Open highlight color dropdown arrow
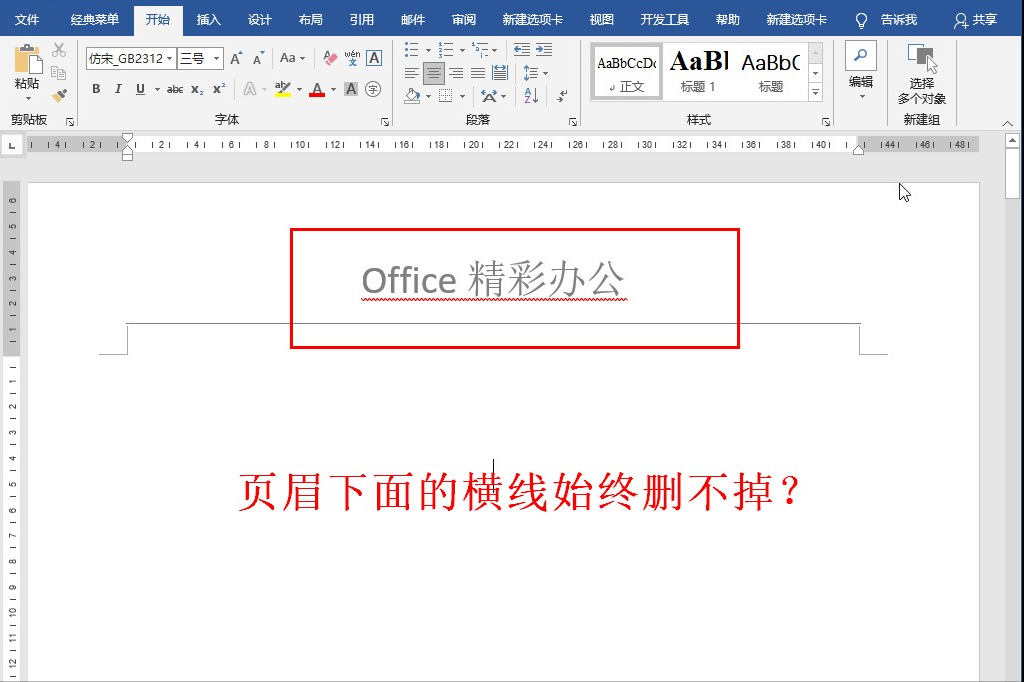The height and width of the screenshot is (682, 1024). click(x=299, y=89)
